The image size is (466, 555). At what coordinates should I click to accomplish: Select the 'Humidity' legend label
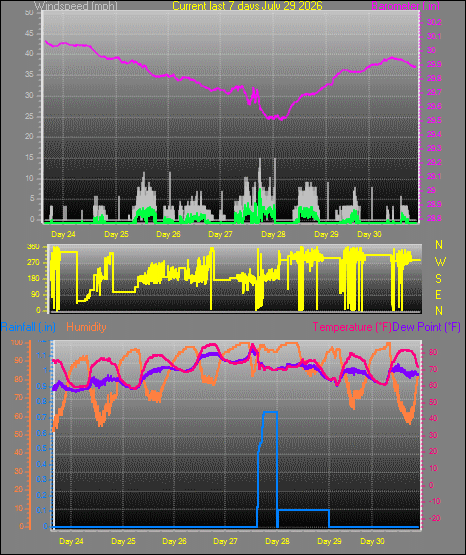coord(86,327)
